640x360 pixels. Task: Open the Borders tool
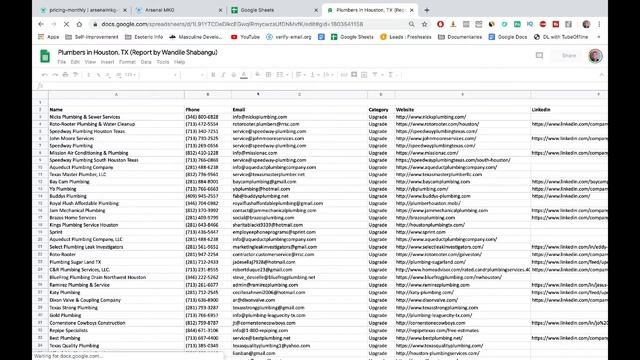coord(269,75)
